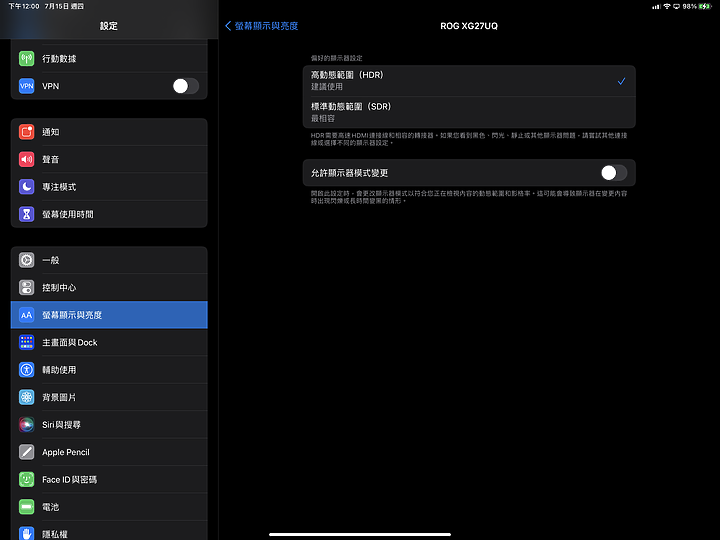Click the 一般 label
Viewport: 720px width, 540px height.
coord(51,260)
